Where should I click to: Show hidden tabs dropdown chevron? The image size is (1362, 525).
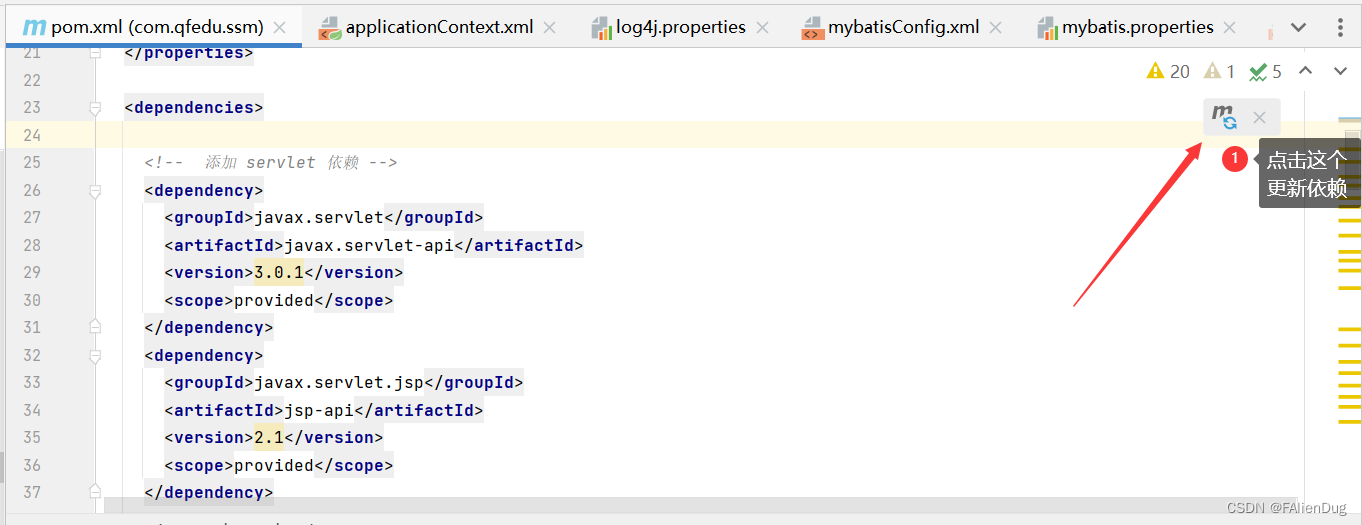(1299, 28)
